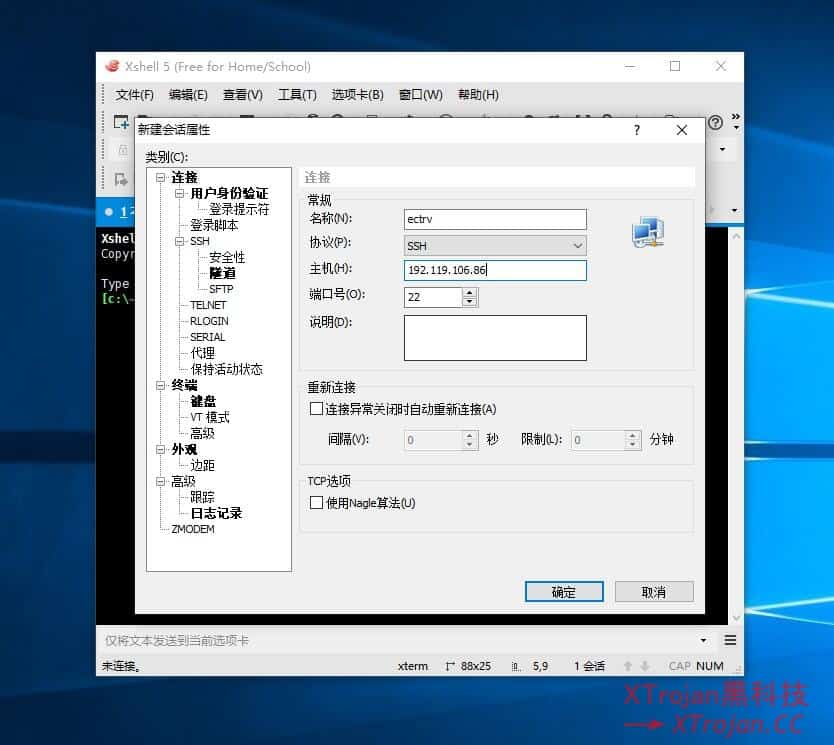Confirm with the 确定 button

coord(564,592)
